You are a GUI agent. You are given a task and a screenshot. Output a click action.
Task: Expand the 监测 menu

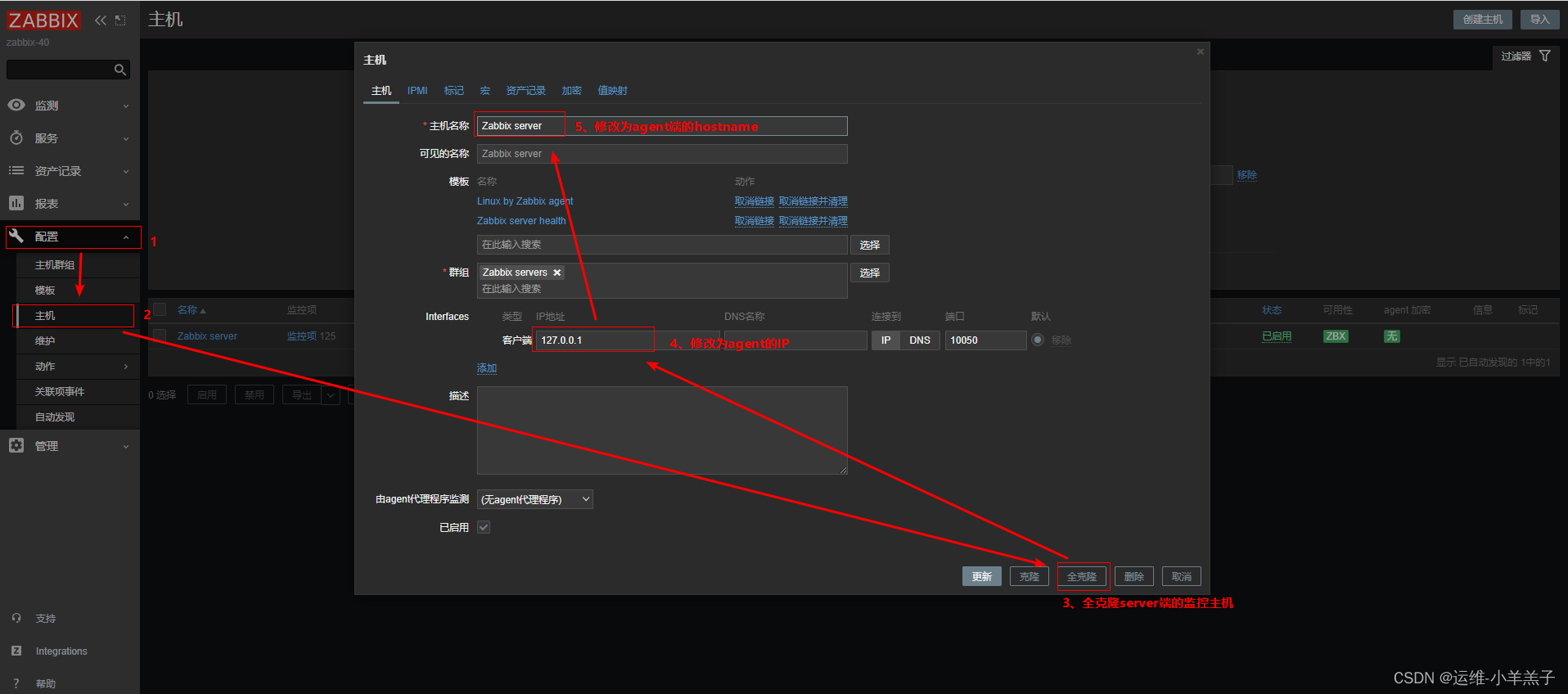click(x=126, y=106)
